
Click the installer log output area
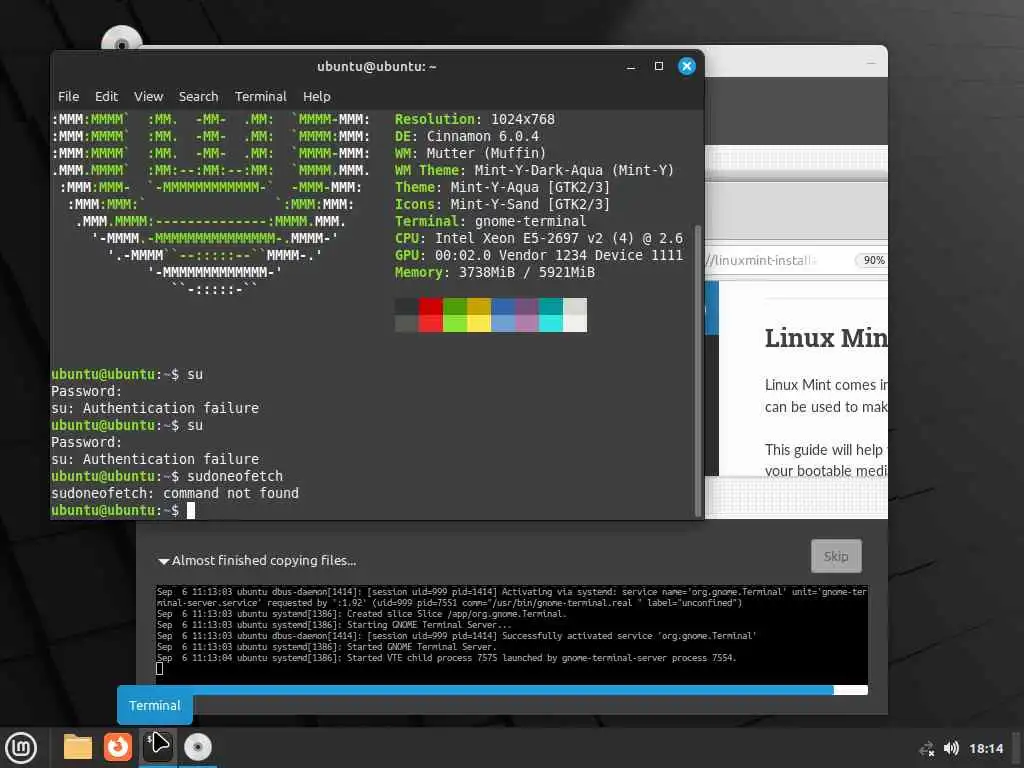tap(512, 635)
